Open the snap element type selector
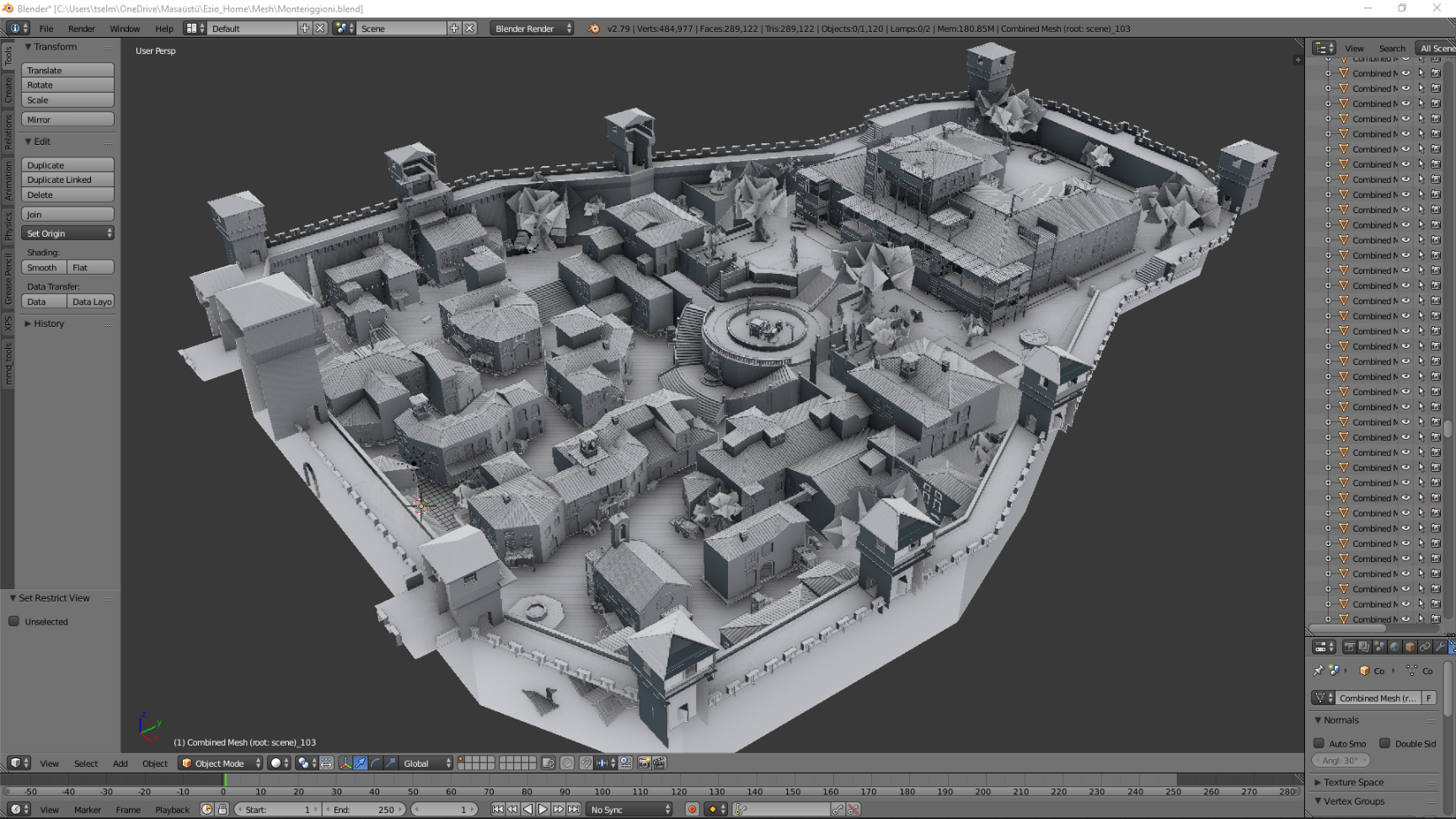Viewport: 1456px width, 819px height. 606,763
